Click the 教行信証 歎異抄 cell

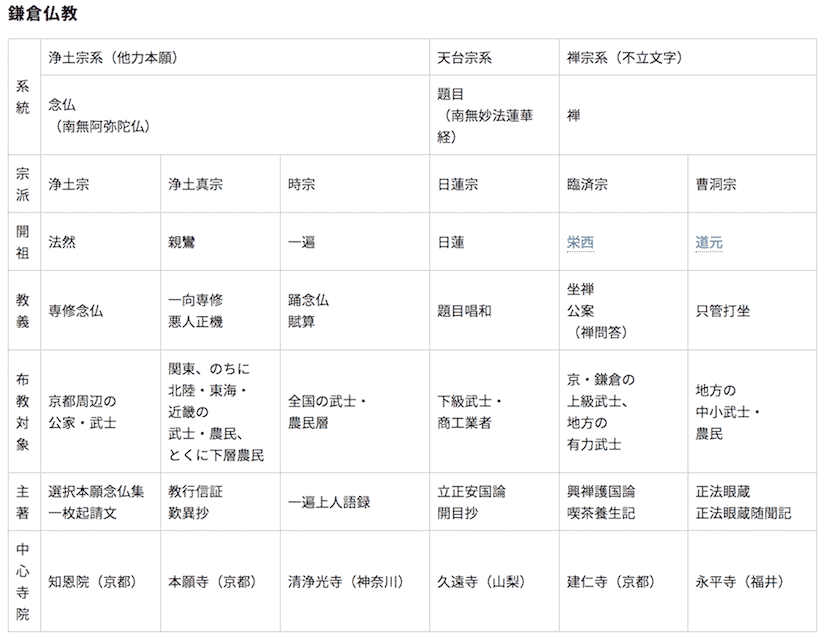220,502
